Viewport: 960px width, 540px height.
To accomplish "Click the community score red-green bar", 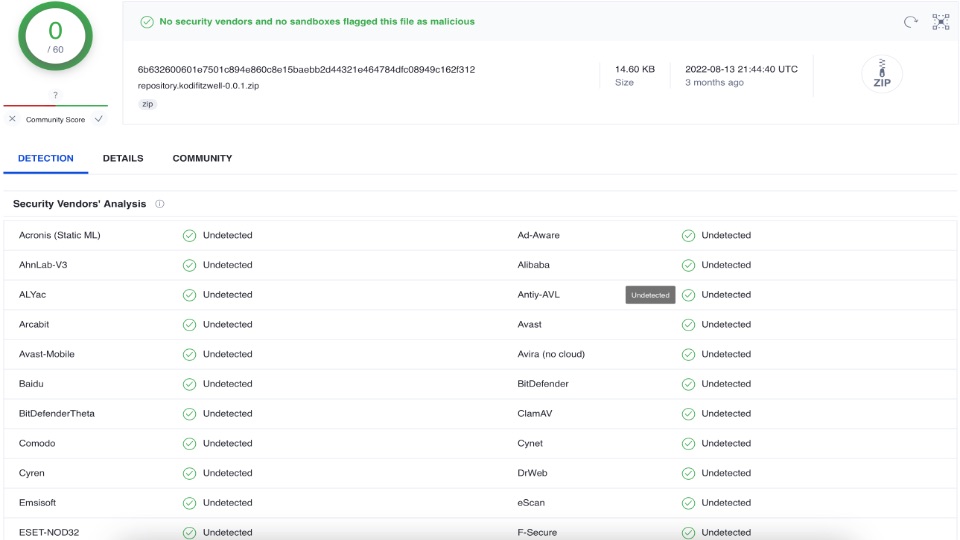I will pyautogui.click(x=55, y=105).
